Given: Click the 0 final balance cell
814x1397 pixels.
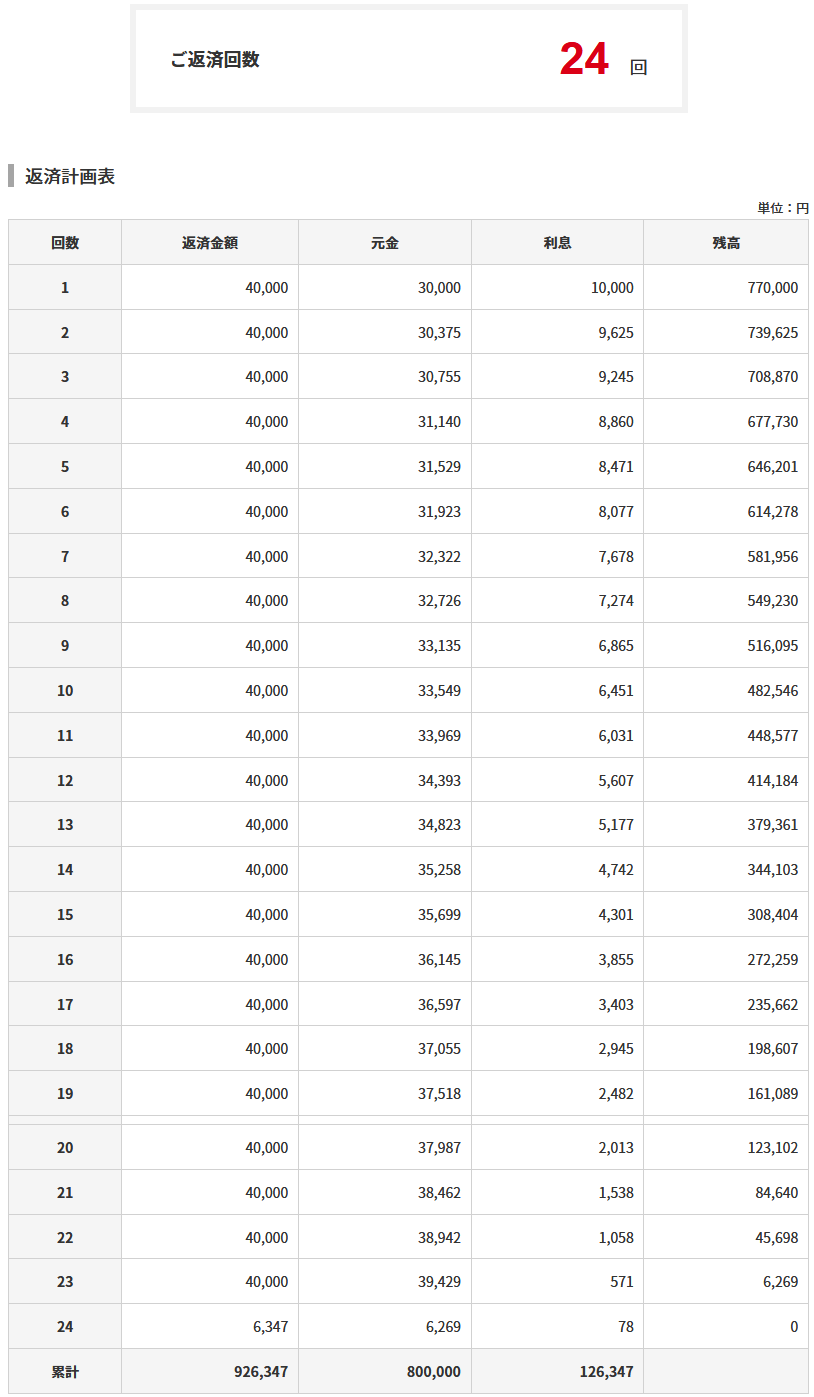Looking at the screenshot, I should coord(794,1327).
